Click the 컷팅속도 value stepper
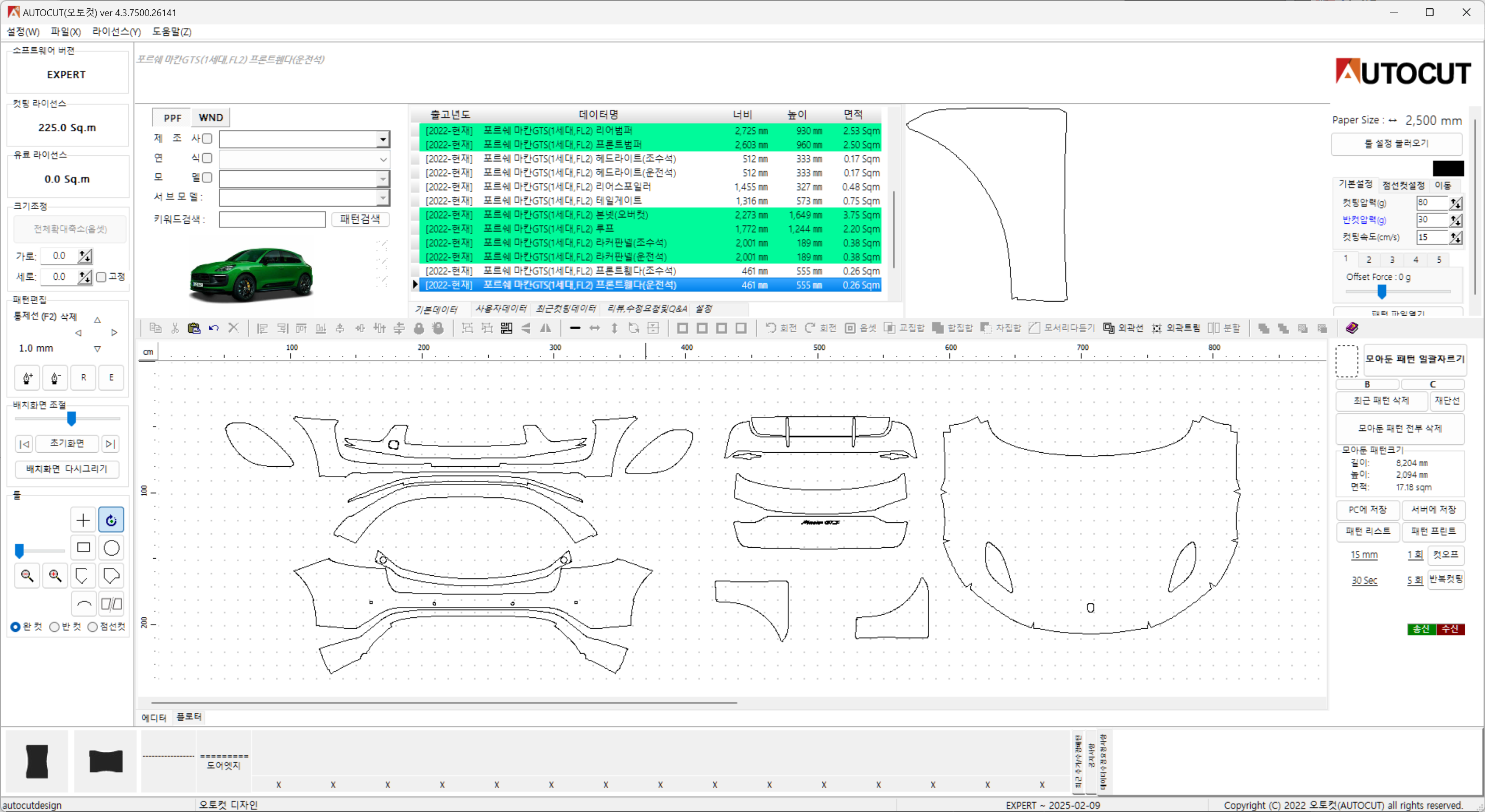 [x=1456, y=237]
